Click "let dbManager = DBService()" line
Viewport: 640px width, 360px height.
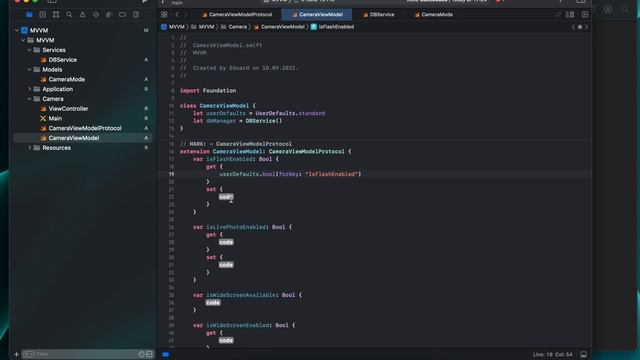[238, 121]
